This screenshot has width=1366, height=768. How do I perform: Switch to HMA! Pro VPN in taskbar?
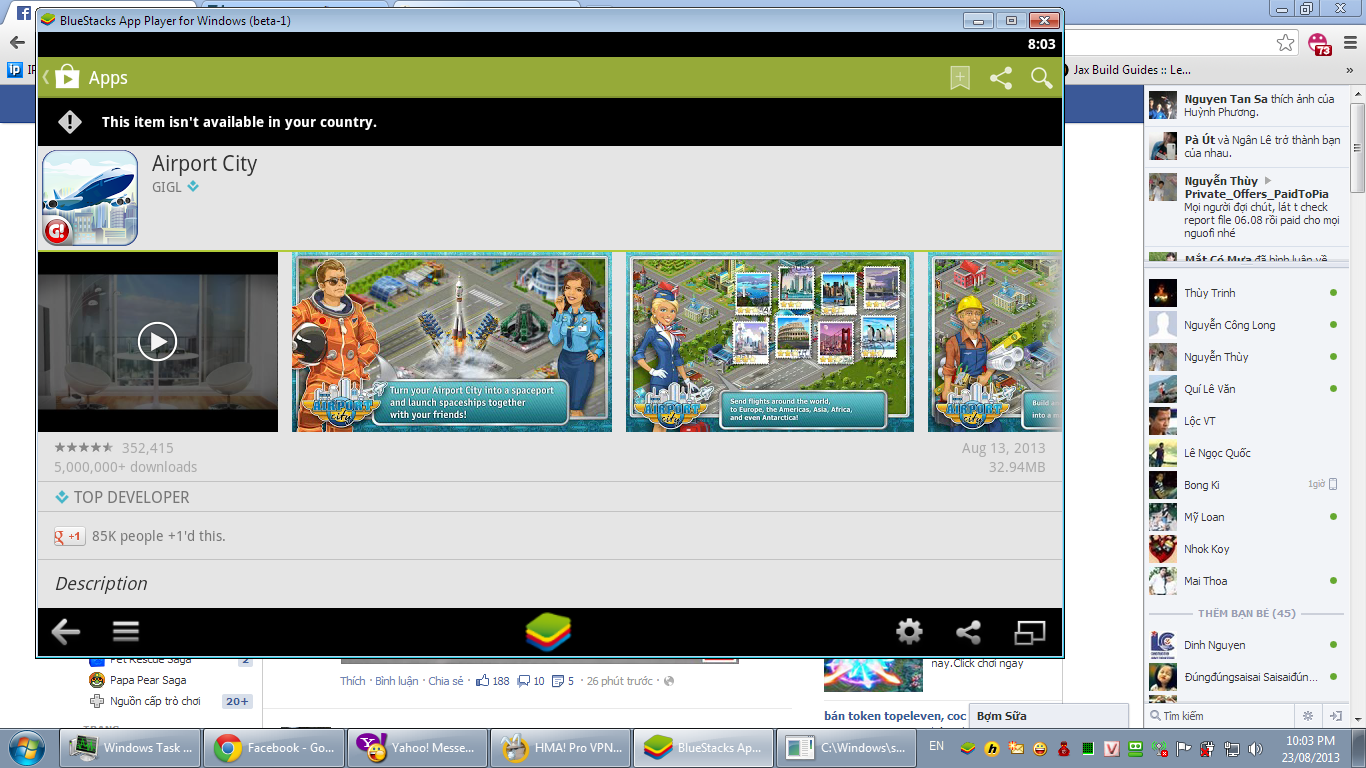[x=560, y=747]
